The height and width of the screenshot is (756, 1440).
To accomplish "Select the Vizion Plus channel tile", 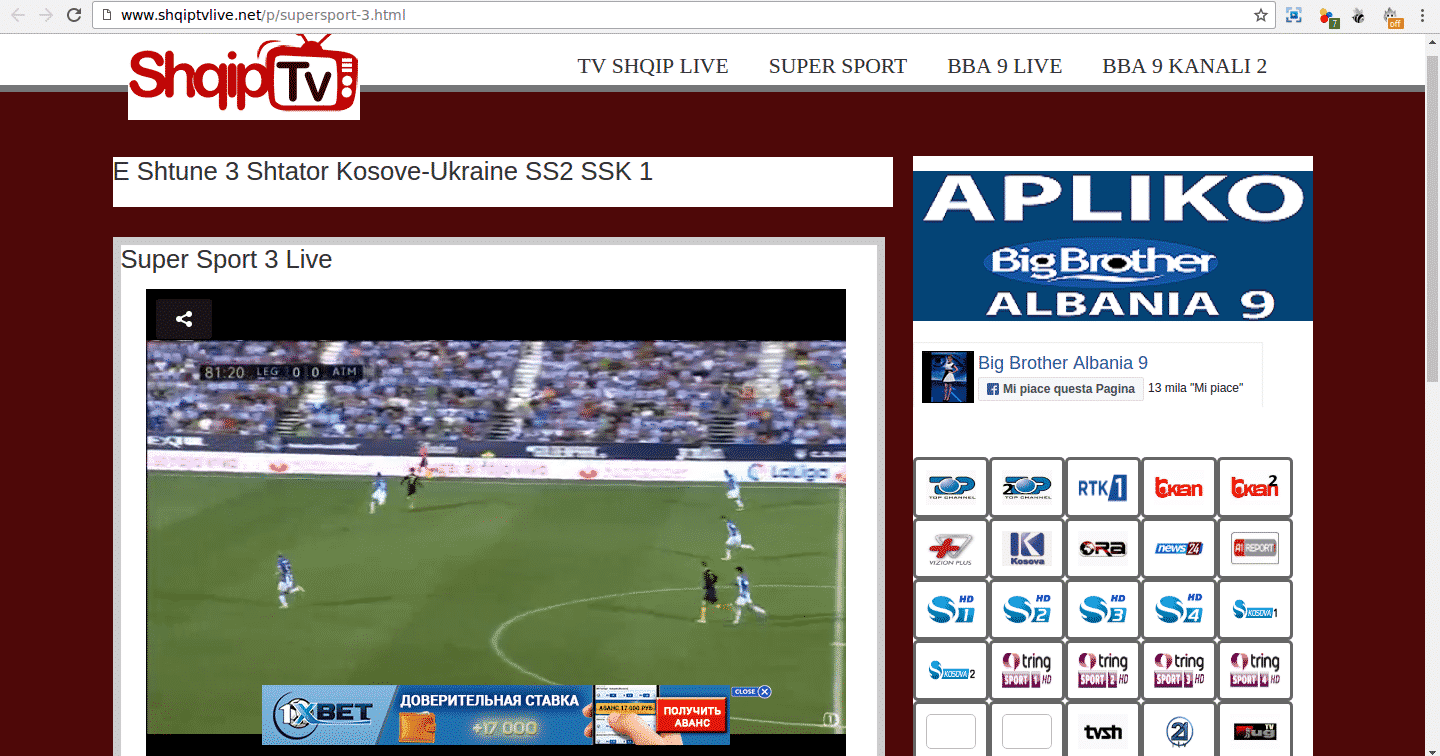I will (x=951, y=549).
